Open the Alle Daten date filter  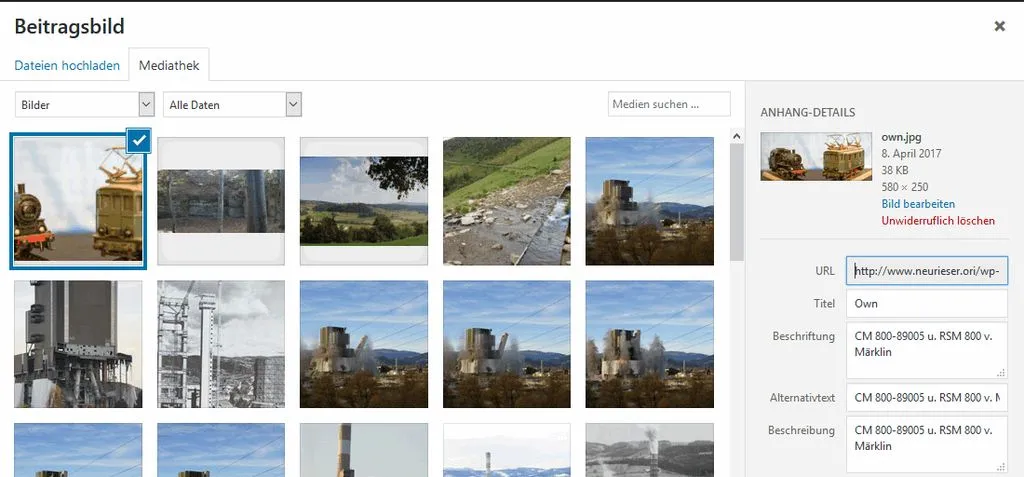pyautogui.click(x=232, y=105)
